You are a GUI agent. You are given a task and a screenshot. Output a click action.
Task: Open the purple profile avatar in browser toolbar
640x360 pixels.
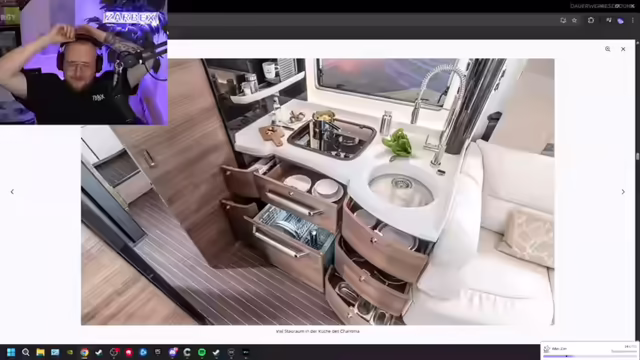(x=620, y=20)
